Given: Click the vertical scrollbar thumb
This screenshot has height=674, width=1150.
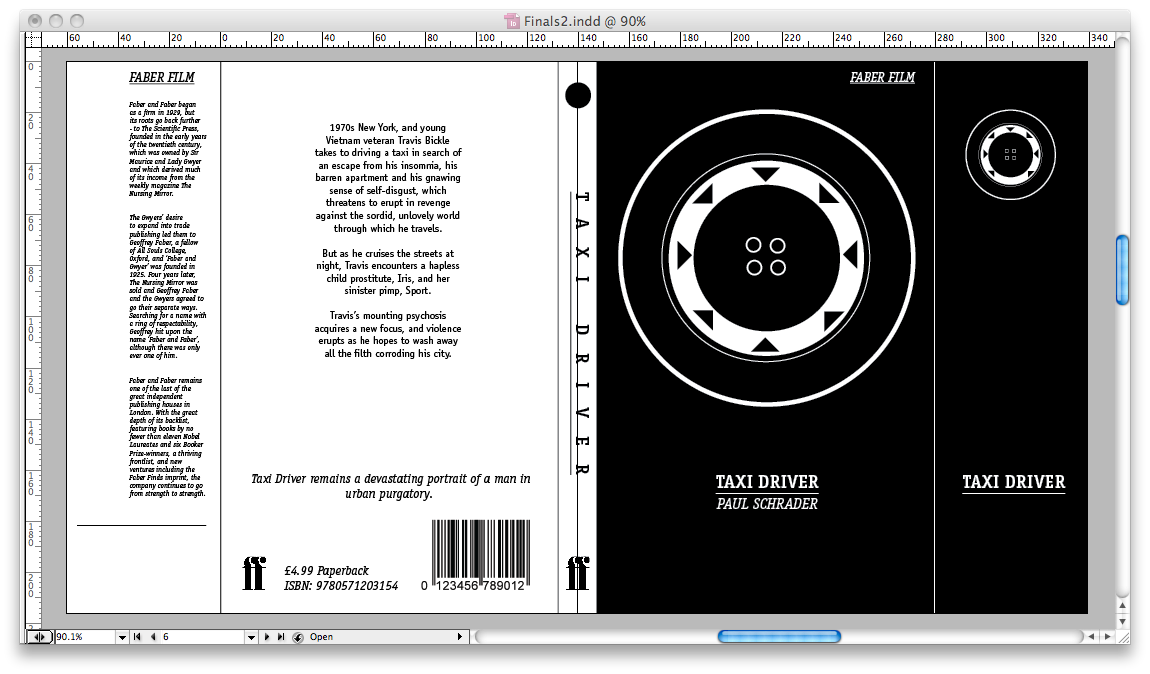Looking at the screenshot, I should (1122, 270).
